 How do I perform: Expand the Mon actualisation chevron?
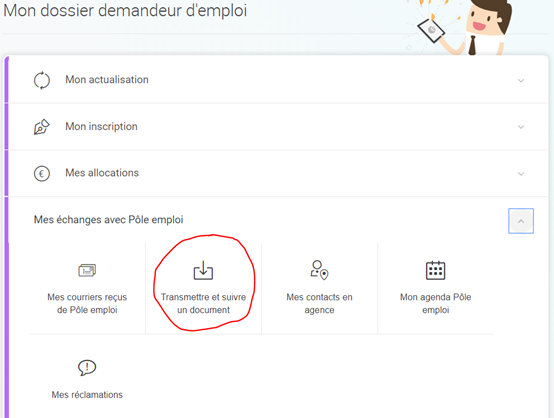pos(521,81)
